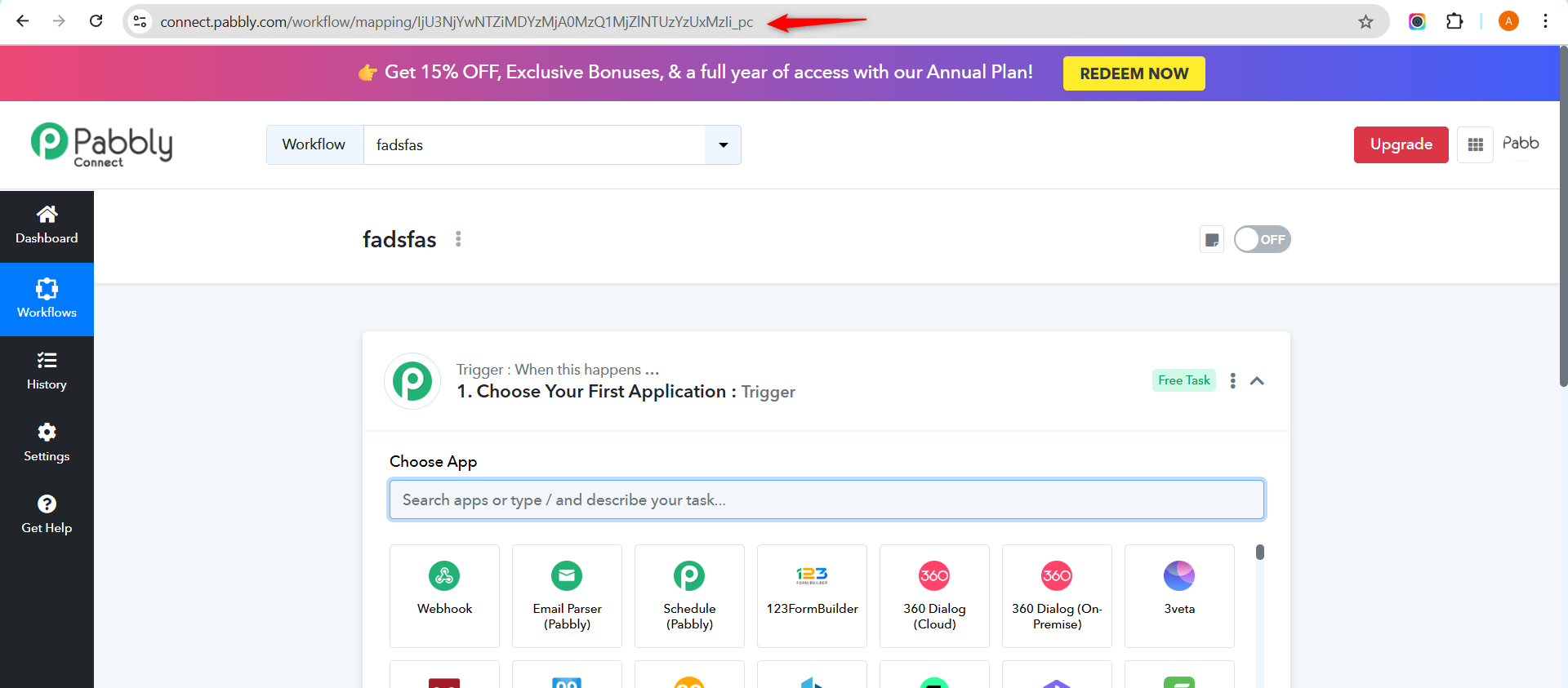The height and width of the screenshot is (688, 1568).
Task: Click the REDEEM NOW button
Action: [1134, 73]
